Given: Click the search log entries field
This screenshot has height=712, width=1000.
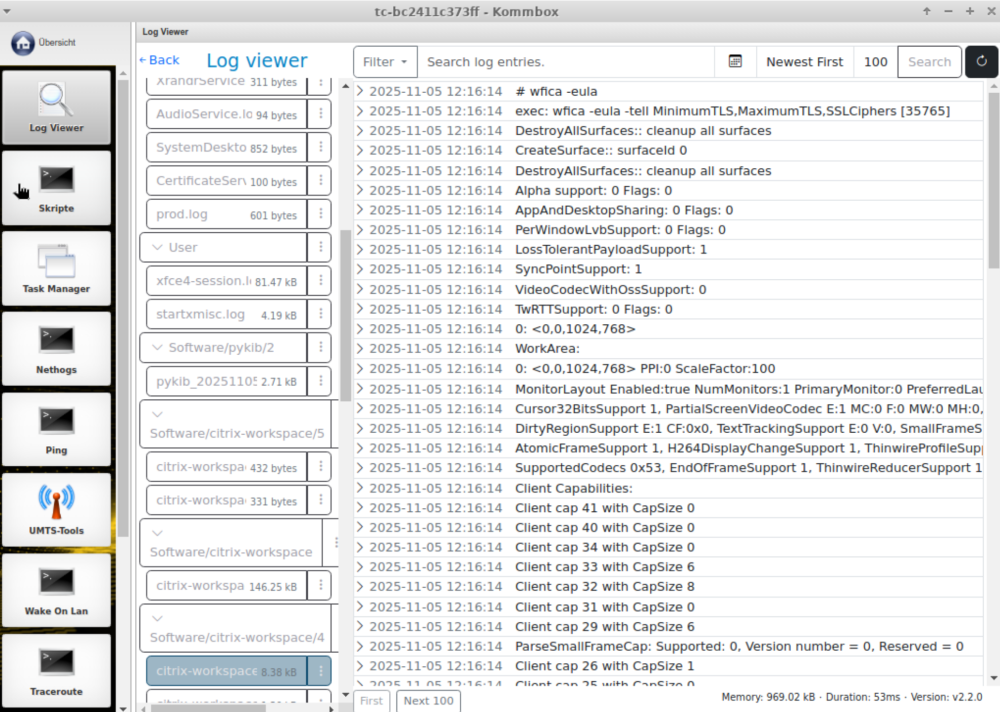Looking at the screenshot, I should pos(565,62).
